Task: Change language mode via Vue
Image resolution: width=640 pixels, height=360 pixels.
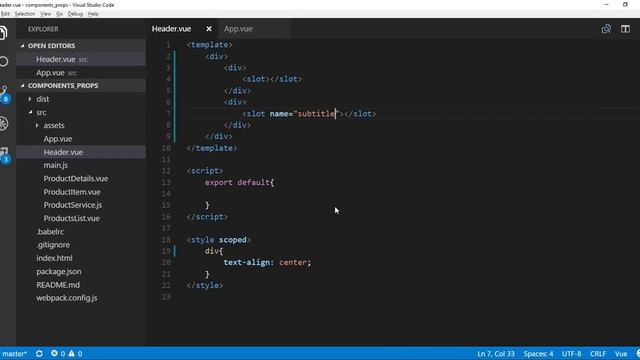Action: (621, 353)
